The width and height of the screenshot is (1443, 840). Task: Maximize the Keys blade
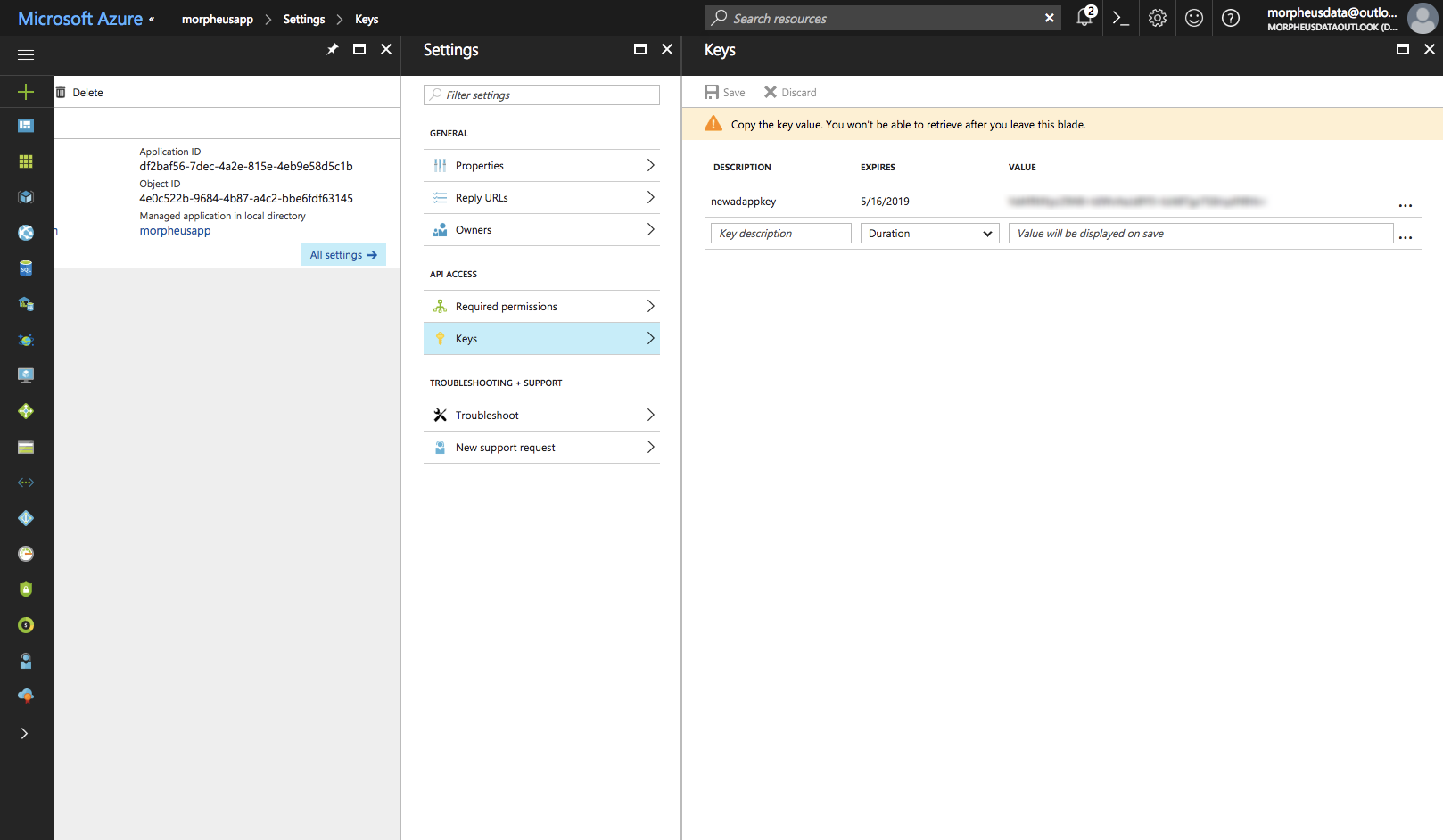pyautogui.click(x=1403, y=49)
